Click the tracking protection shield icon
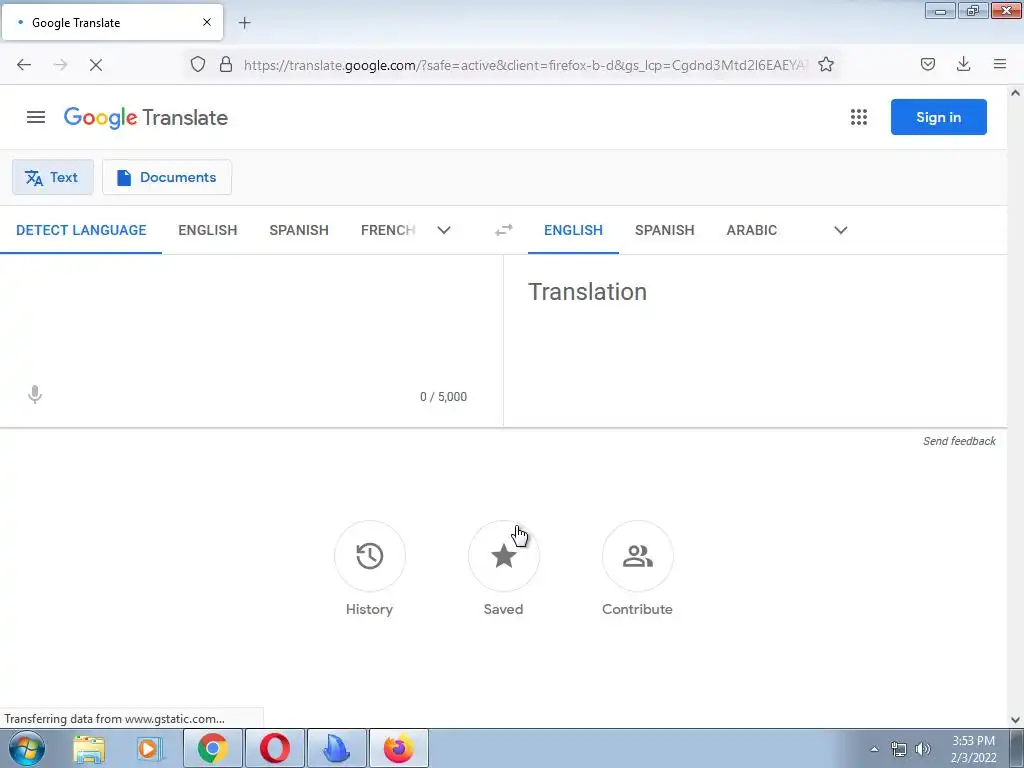This screenshot has height=768, width=1024. click(198, 64)
